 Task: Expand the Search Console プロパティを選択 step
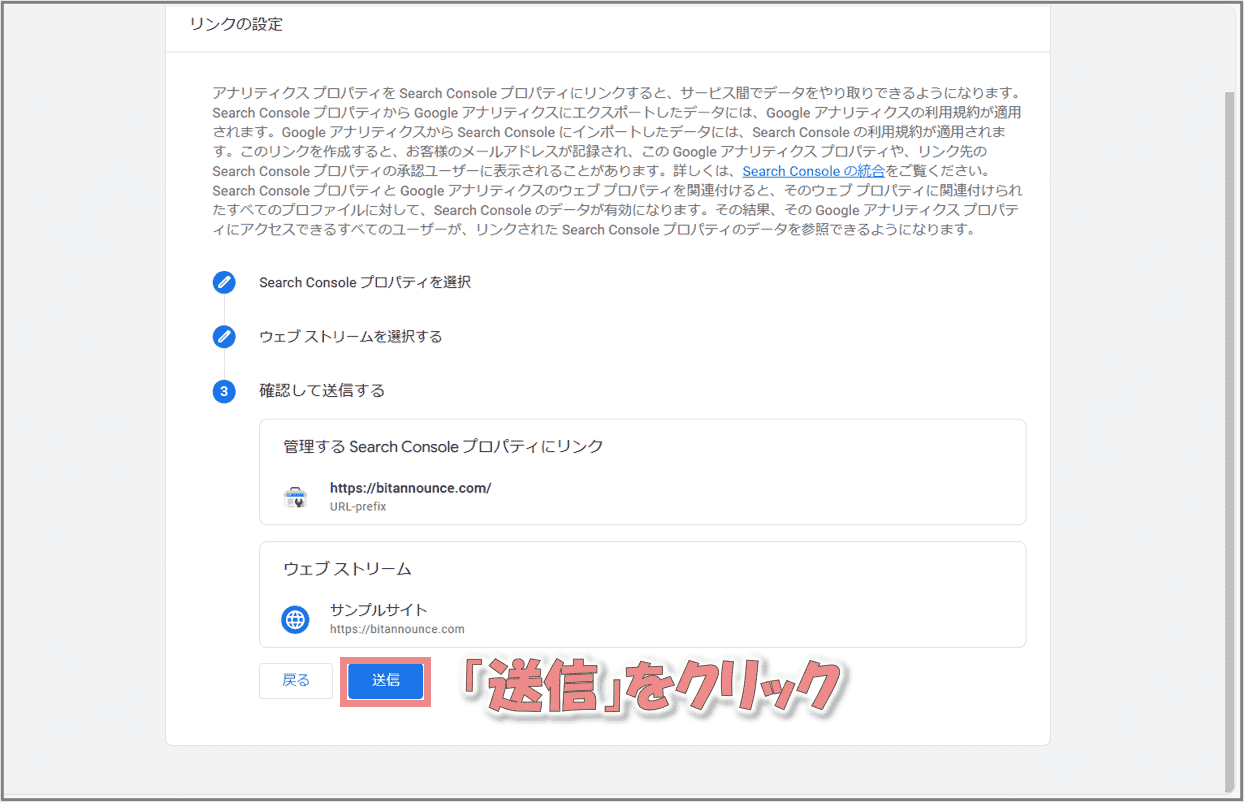pyautogui.click(x=365, y=283)
